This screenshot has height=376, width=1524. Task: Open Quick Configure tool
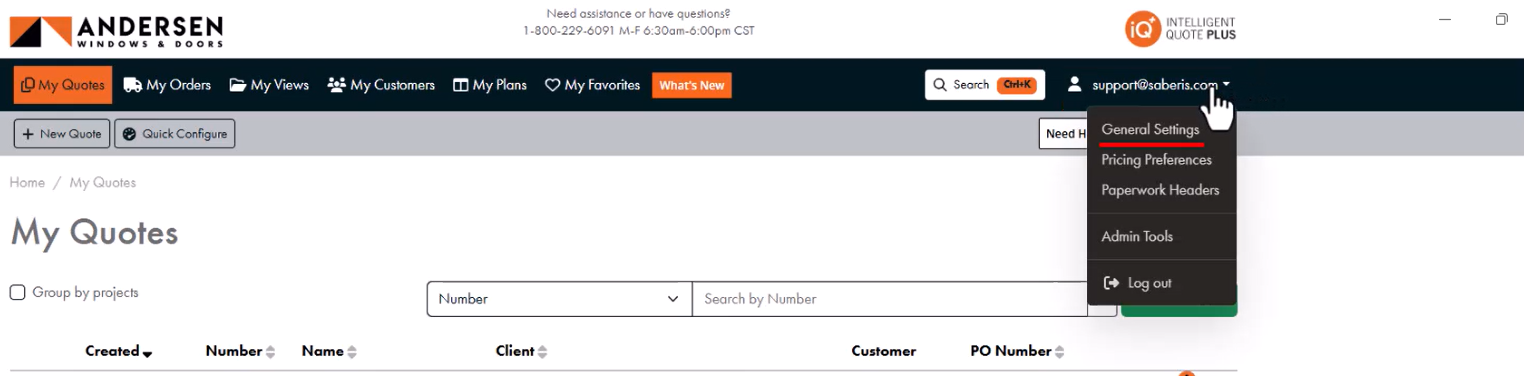(x=175, y=134)
